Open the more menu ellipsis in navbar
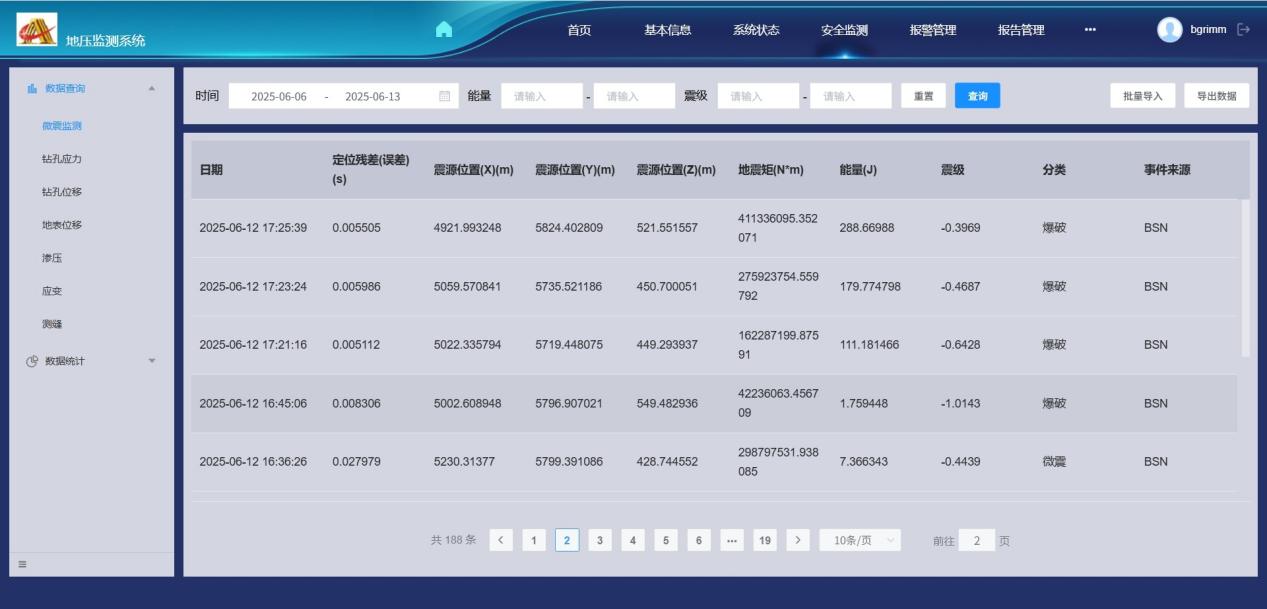Screen dimensions: 1267x609 [x=1090, y=30]
